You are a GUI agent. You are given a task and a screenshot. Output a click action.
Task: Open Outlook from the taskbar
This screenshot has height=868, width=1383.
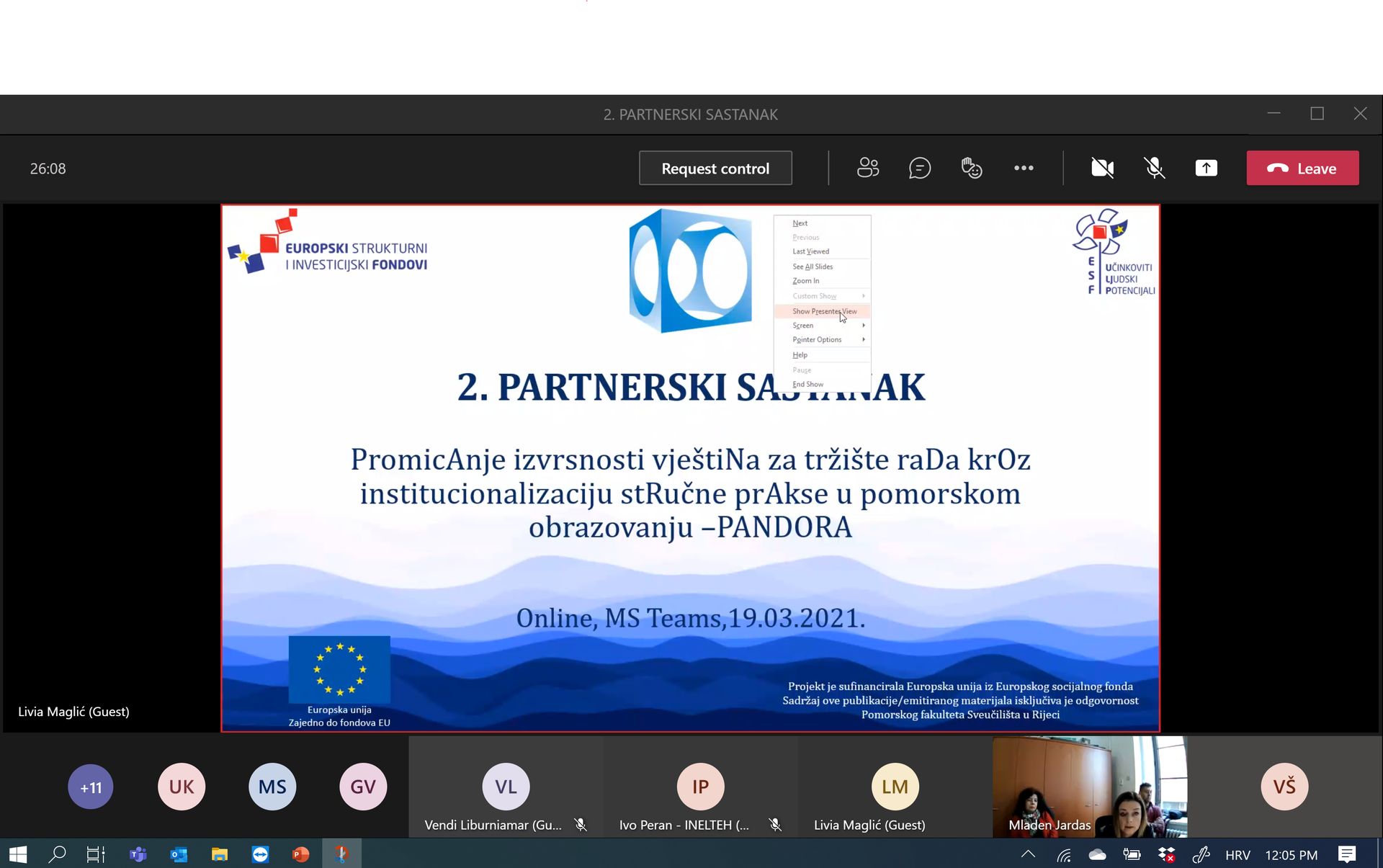coord(179,854)
